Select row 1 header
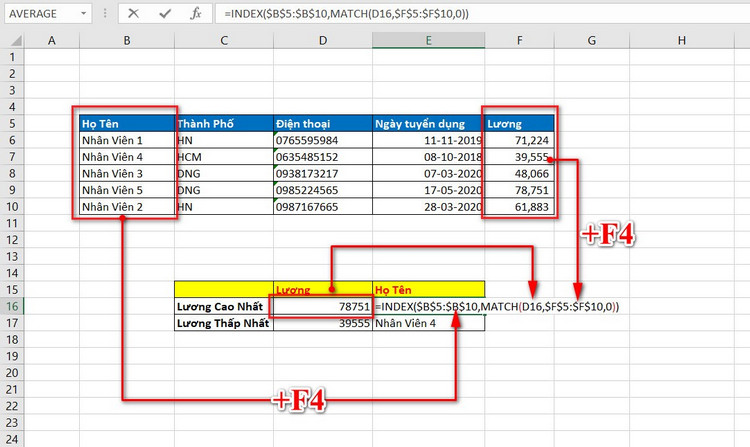 click(x=12, y=57)
